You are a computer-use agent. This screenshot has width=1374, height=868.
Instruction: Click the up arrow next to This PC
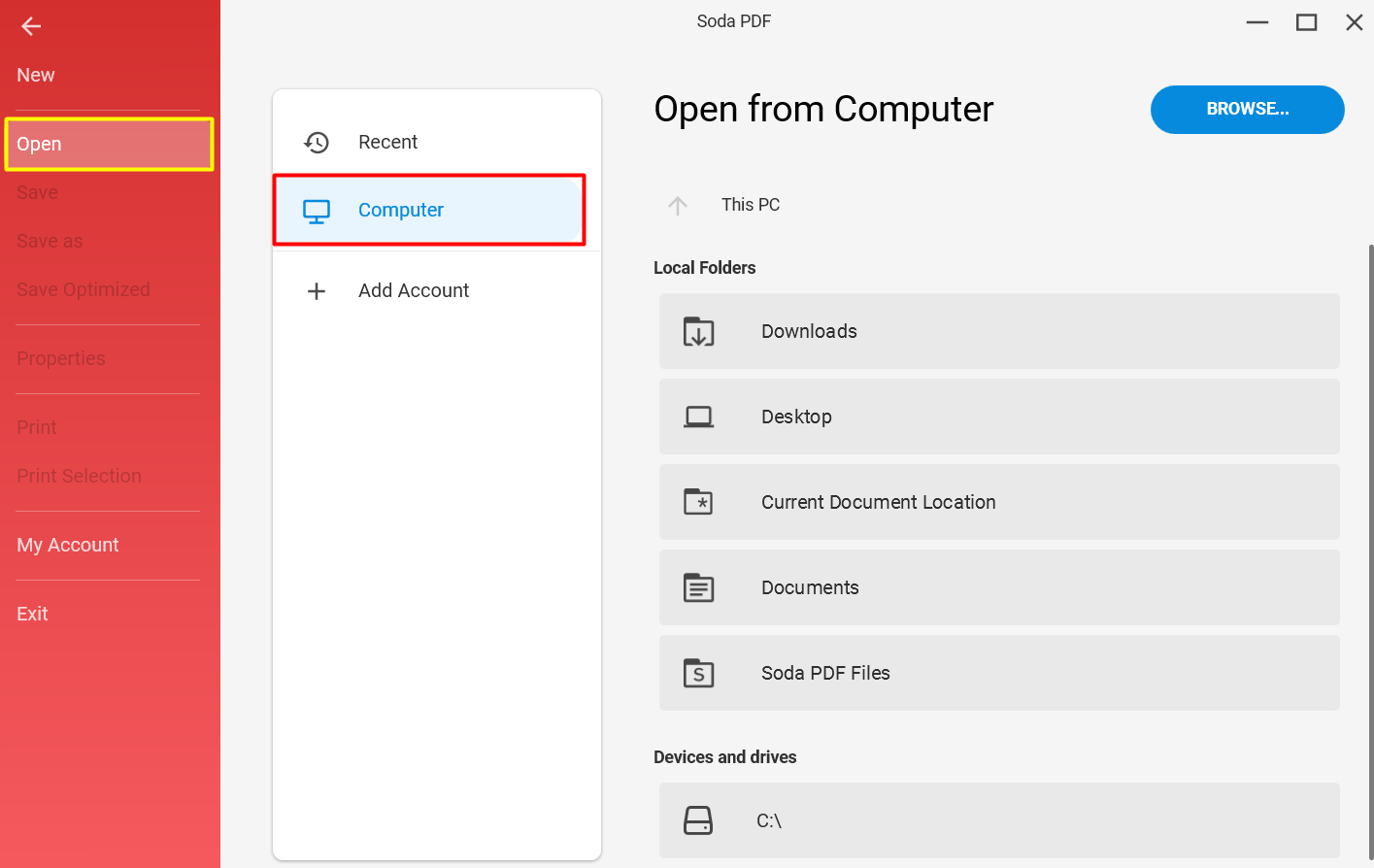click(x=678, y=205)
